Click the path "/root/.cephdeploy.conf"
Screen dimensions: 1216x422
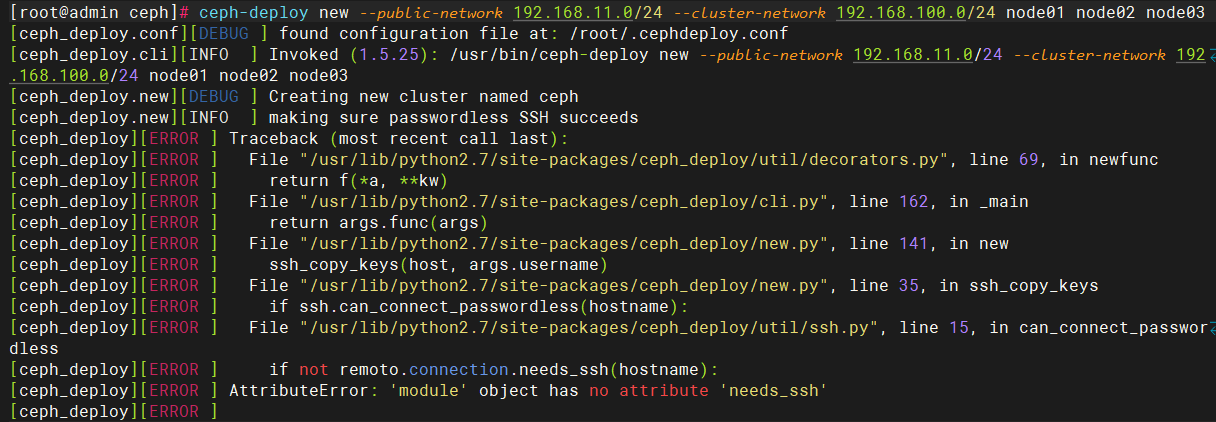point(678,34)
